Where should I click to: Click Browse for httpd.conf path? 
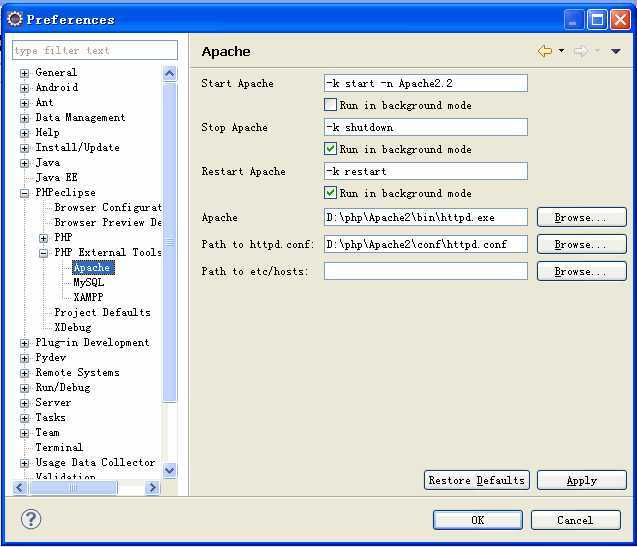[581, 244]
